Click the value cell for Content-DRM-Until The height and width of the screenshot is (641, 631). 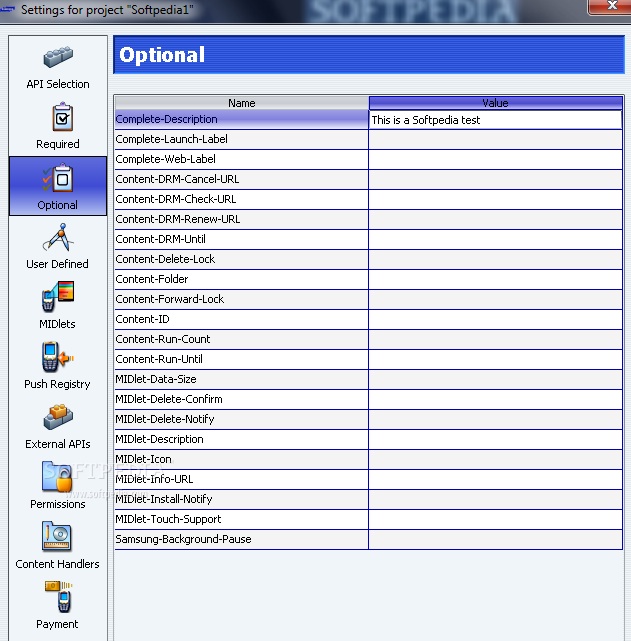[495, 240]
